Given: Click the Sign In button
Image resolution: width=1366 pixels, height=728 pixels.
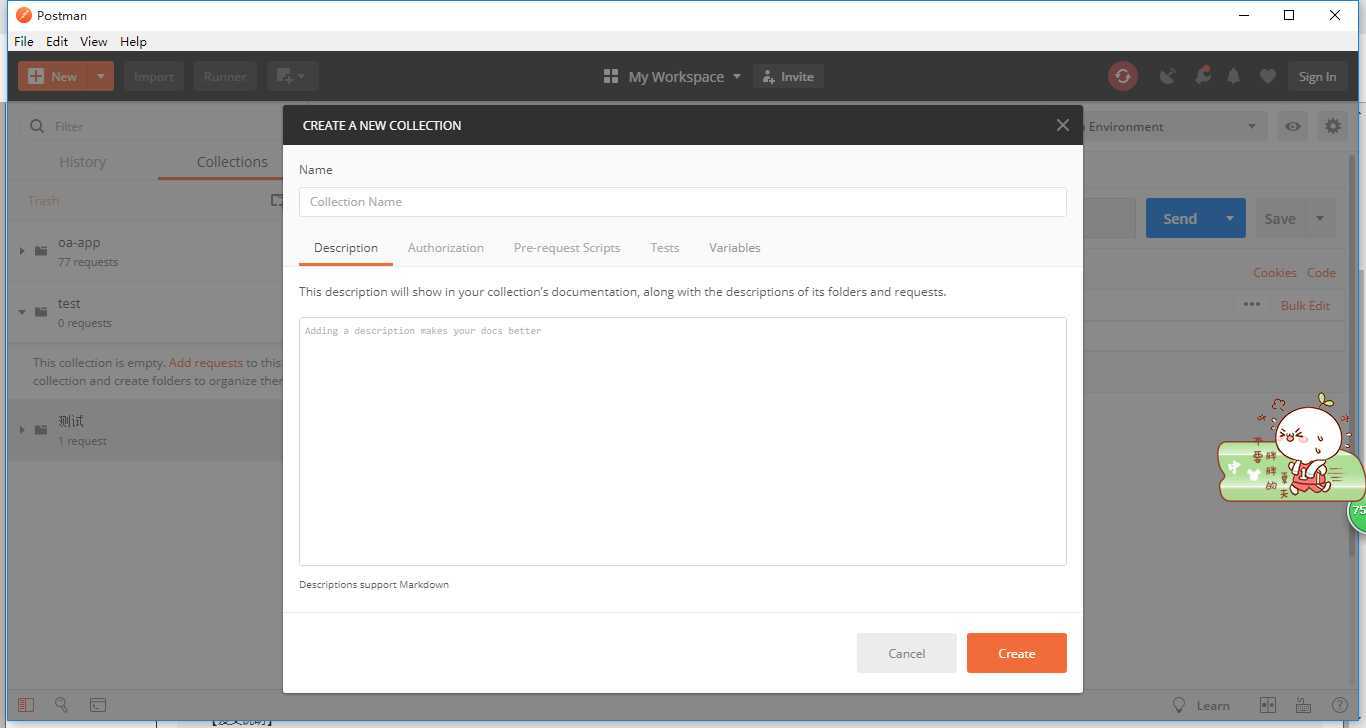Looking at the screenshot, I should [1317, 76].
